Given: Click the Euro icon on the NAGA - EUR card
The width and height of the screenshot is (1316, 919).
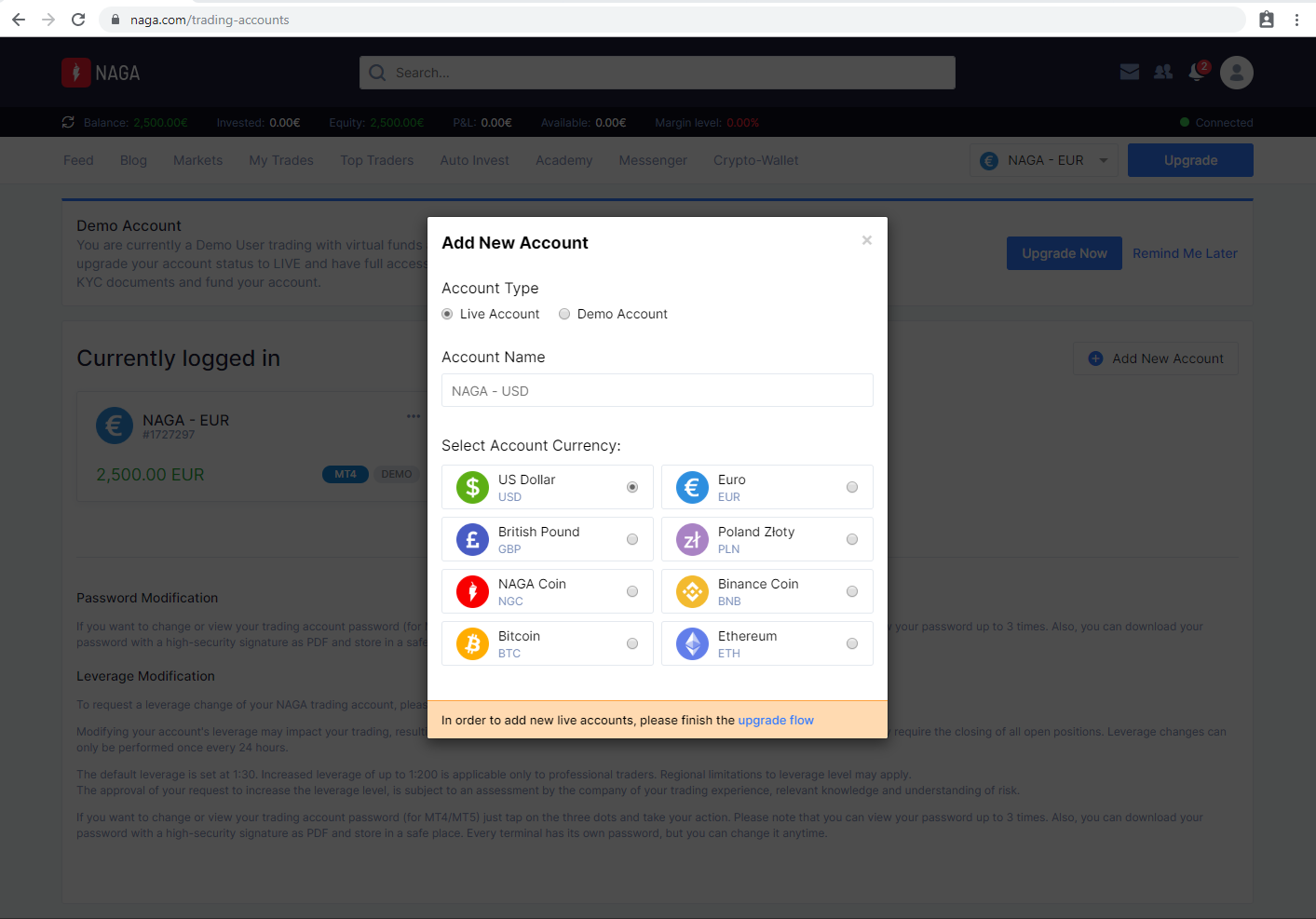Looking at the screenshot, I should (115, 426).
